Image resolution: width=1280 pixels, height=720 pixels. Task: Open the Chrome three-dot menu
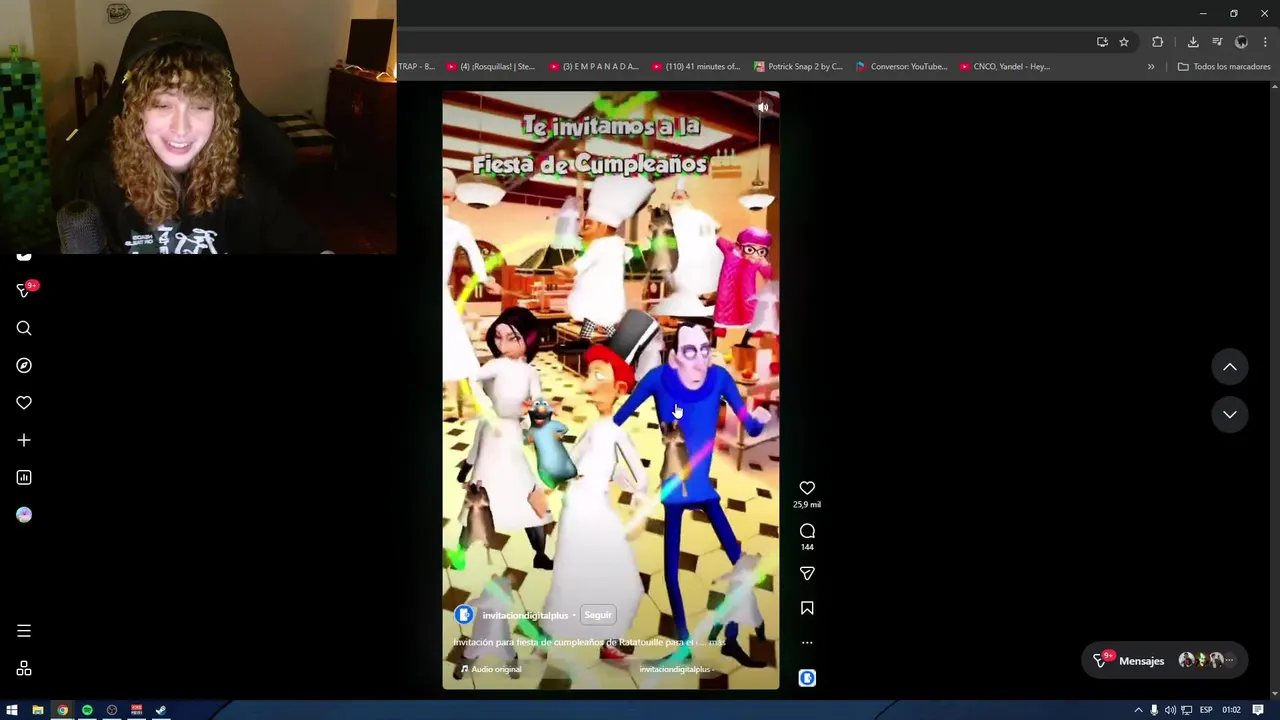coord(1265,42)
